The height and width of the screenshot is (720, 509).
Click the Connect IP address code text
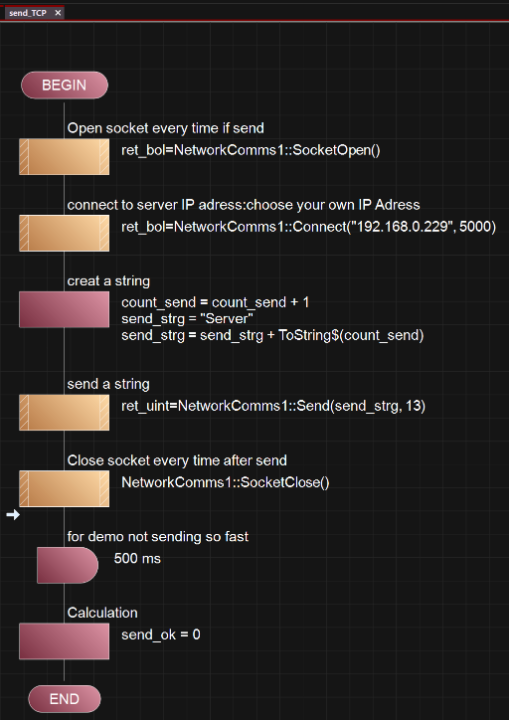(309, 227)
